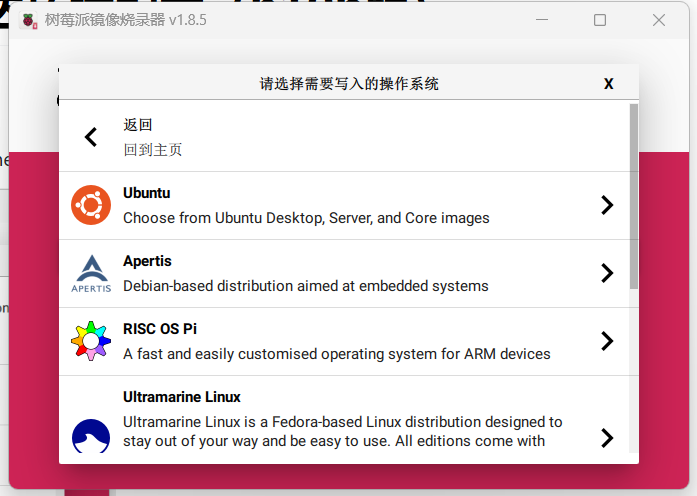Click 'Debian-based distribution aimed at embedded systems'
The width and height of the screenshot is (697, 496).
pos(306,286)
